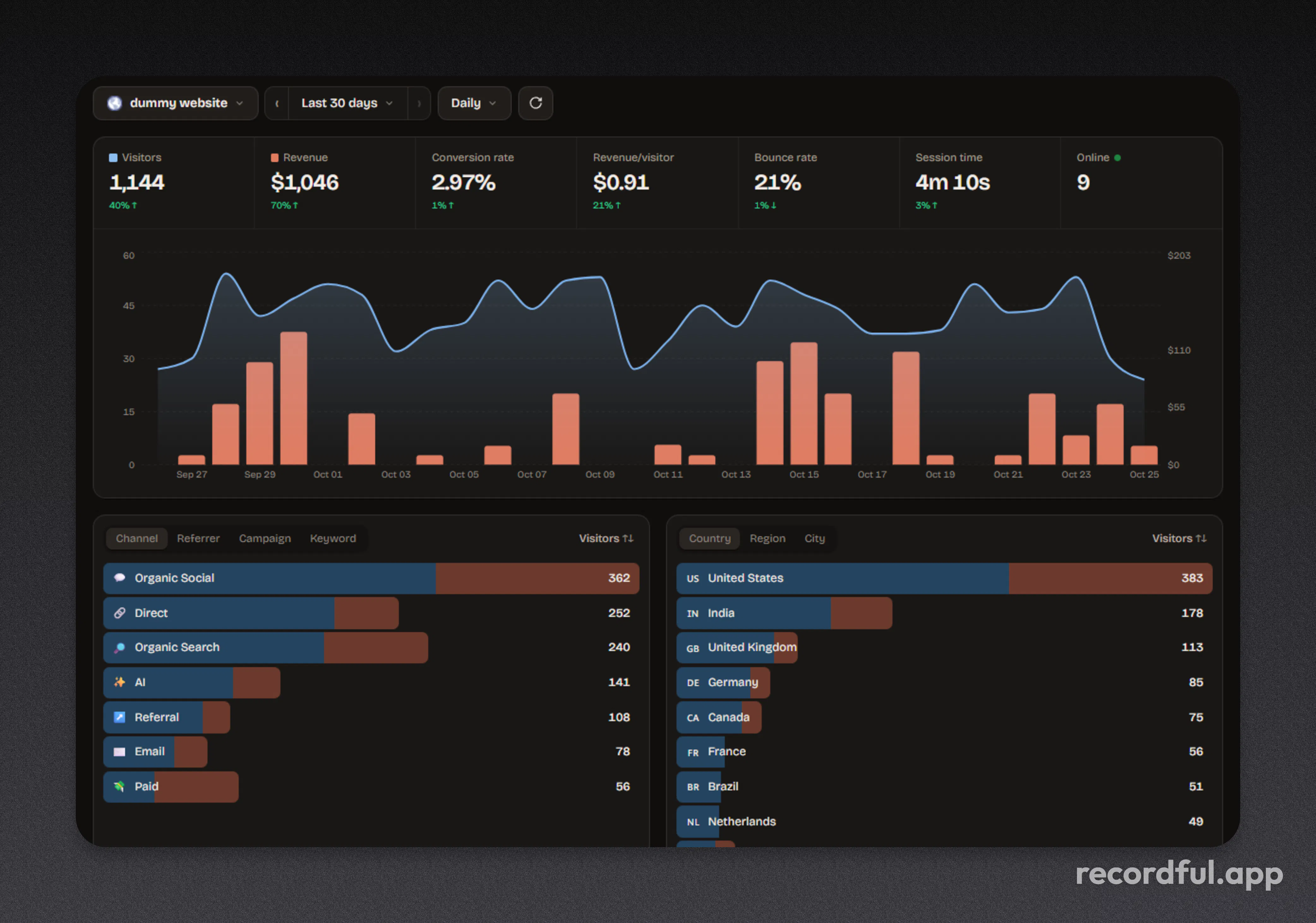Open the dummy website selector dropdown

point(175,103)
